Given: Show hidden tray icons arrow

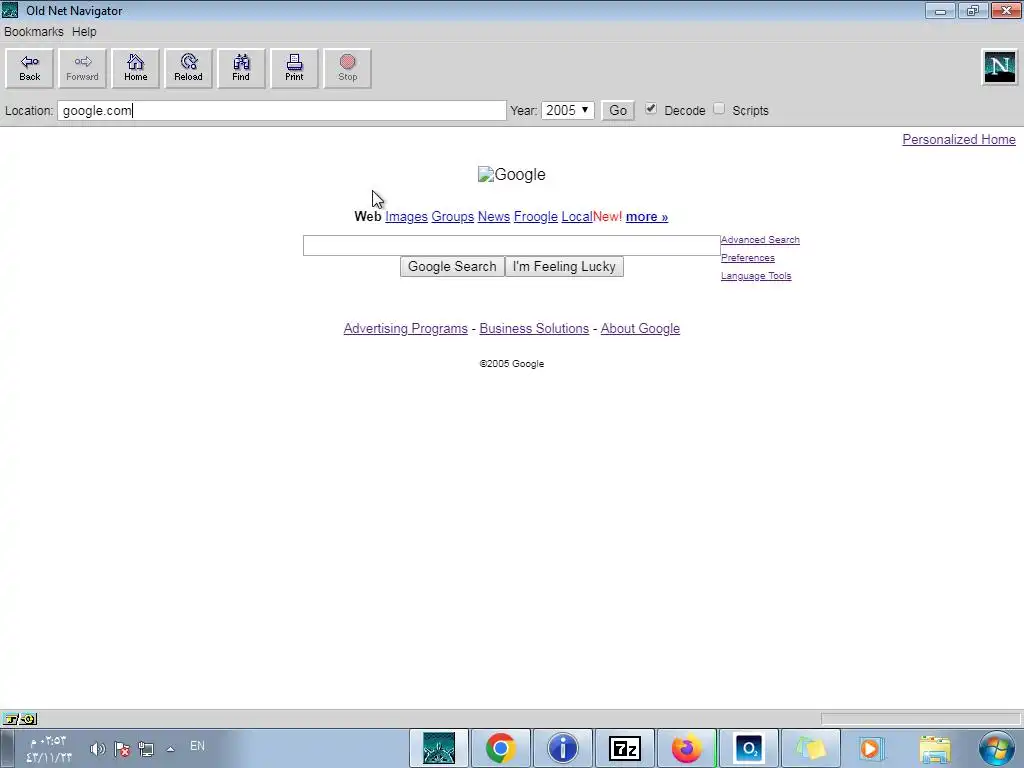Looking at the screenshot, I should [x=170, y=749].
